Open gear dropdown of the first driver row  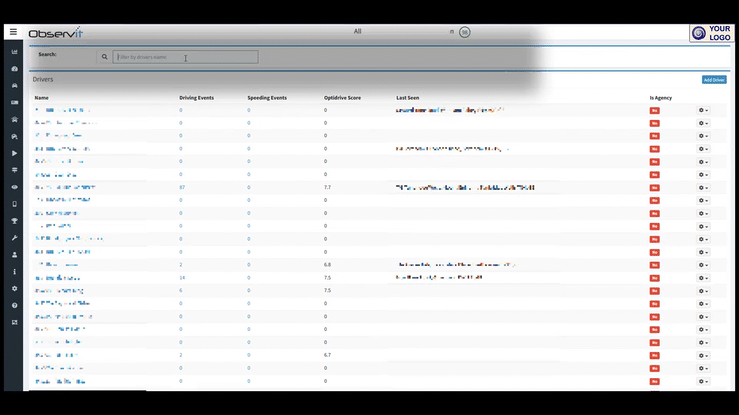coord(703,110)
